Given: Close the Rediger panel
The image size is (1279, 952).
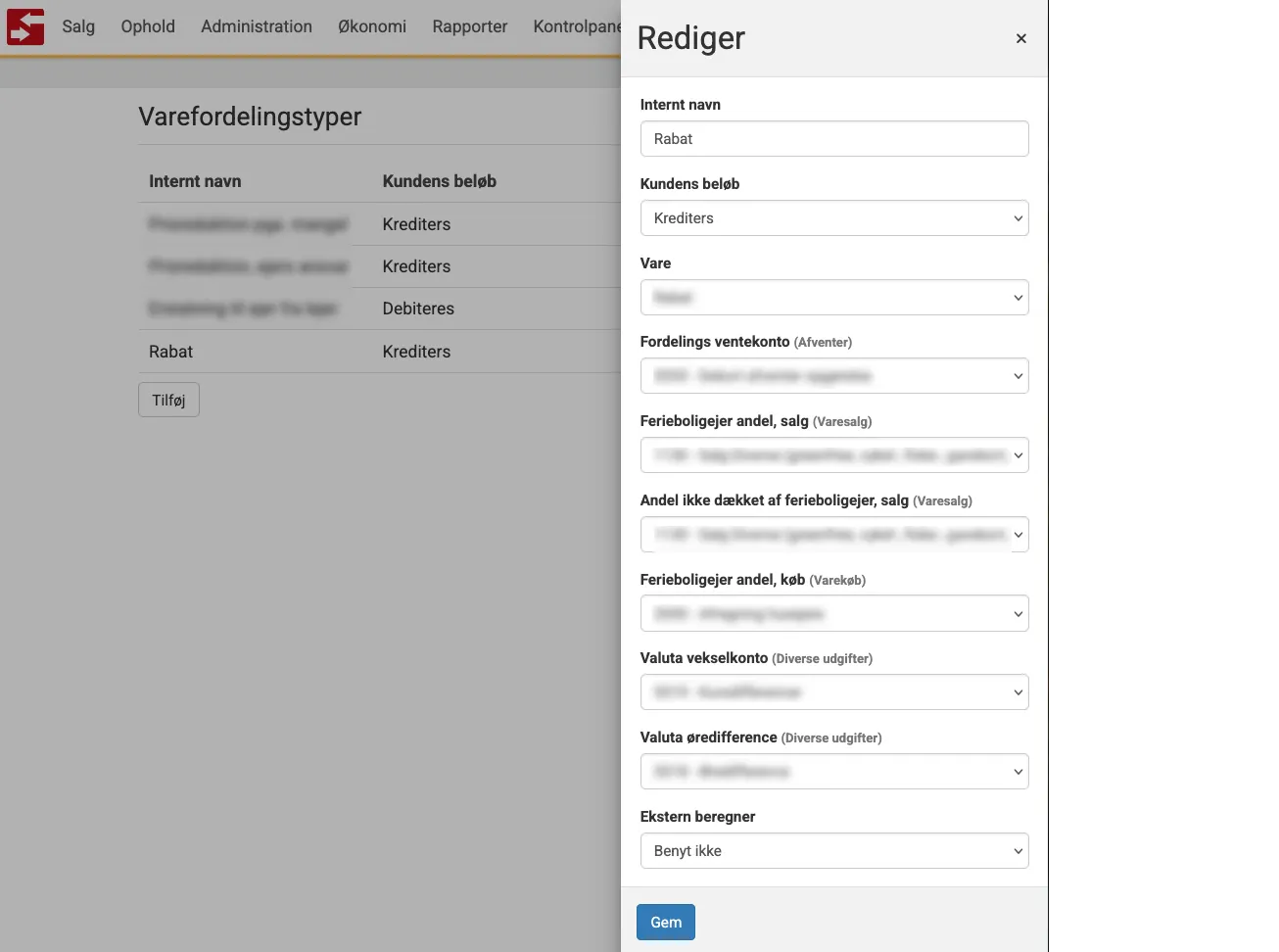Looking at the screenshot, I should click(x=1020, y=38).
